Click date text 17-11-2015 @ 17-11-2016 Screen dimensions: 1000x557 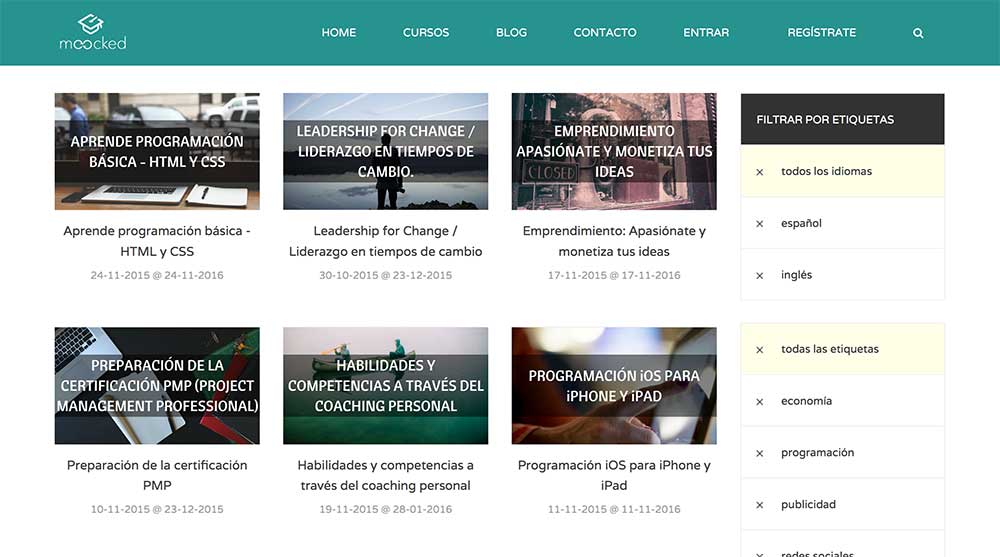[x=614, y=275]
